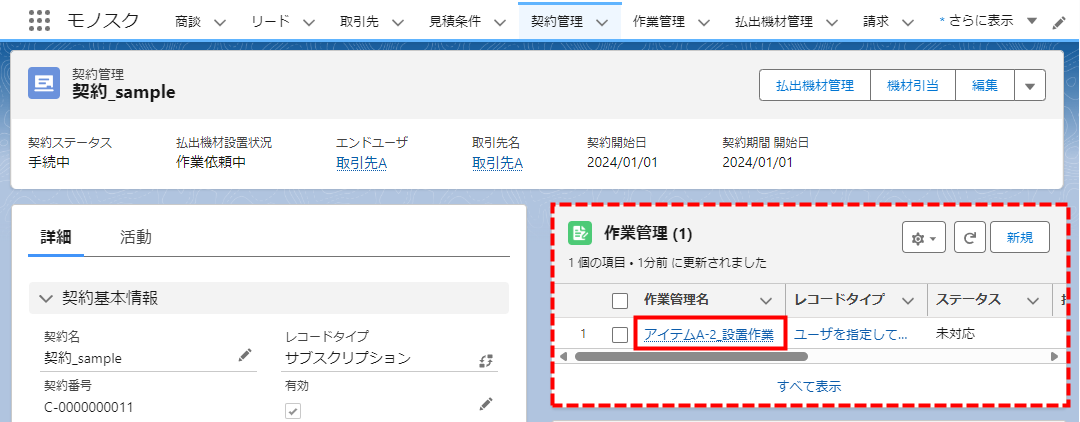Click すべて表示 to view all records
The height and width of the screenshot is (422, 1080).
(808, 386)
